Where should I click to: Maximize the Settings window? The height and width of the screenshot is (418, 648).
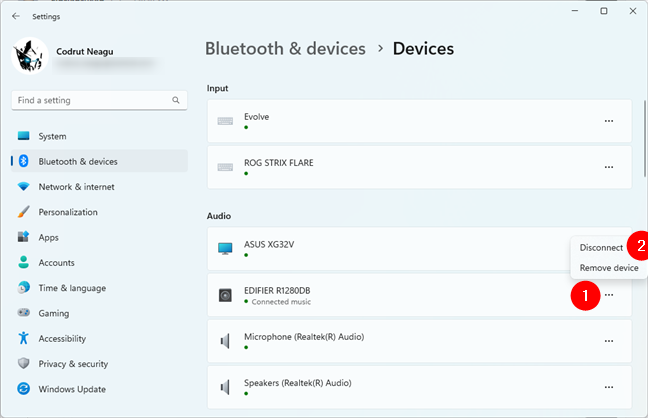point(604,11)
